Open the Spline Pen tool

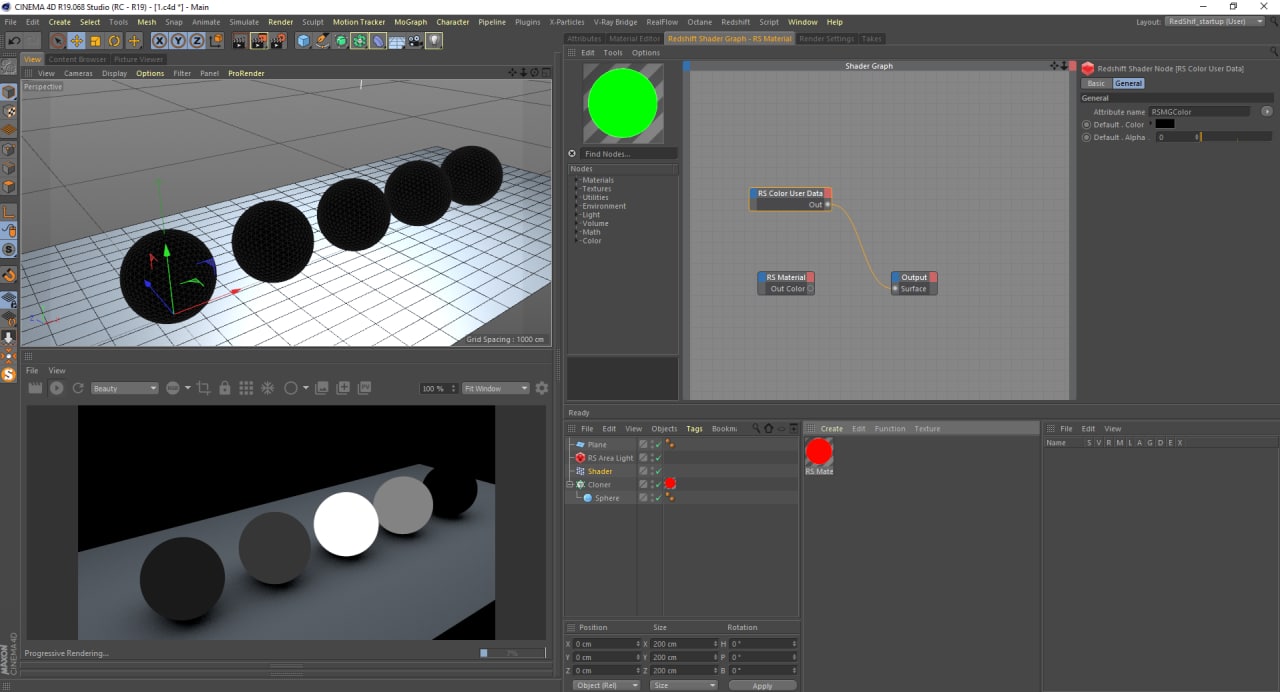coord(322,41)
